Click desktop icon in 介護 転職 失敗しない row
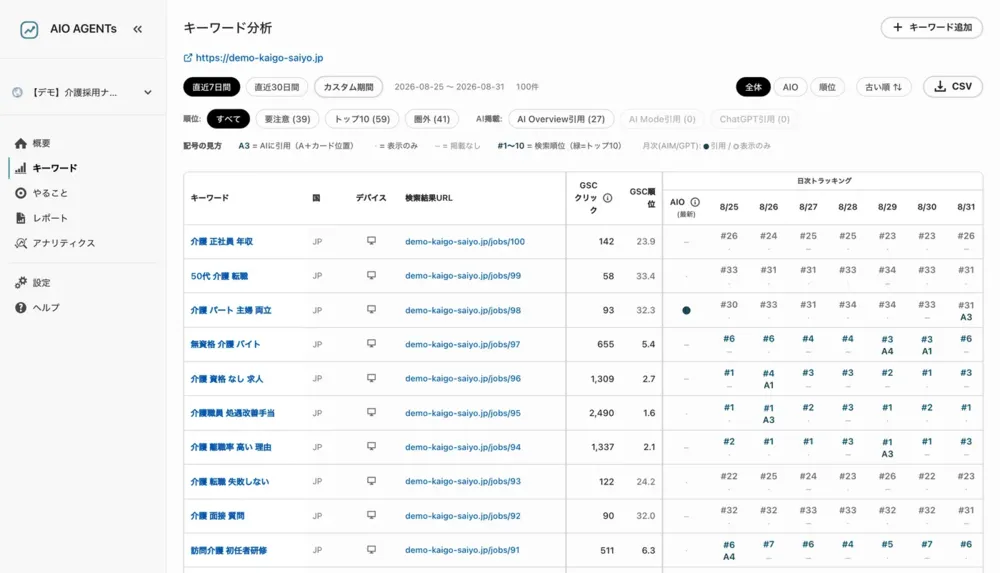The image size is (1000, 573). tap(371, 481)
